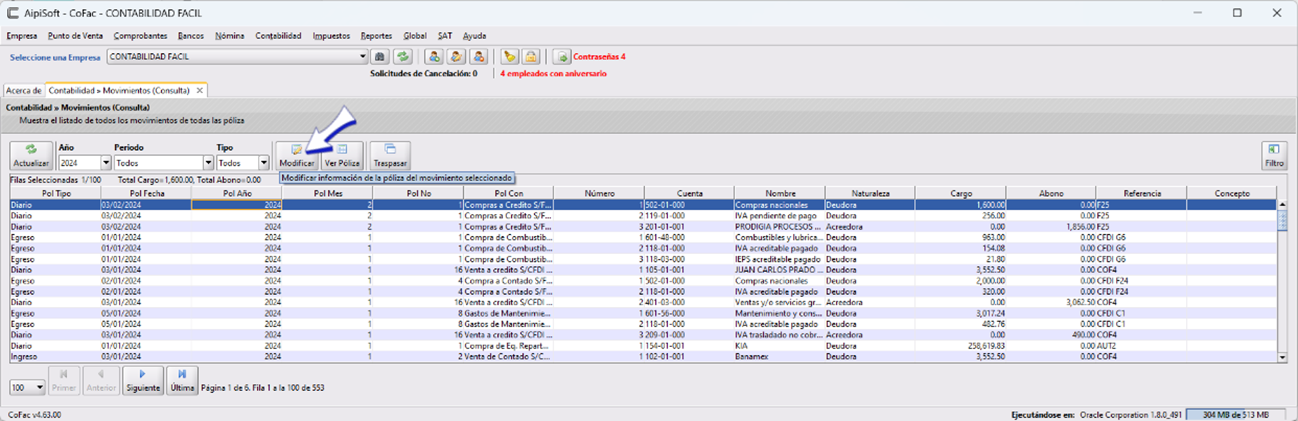Jump to last page with Última
1298x421 pixels.
[182, 380]
